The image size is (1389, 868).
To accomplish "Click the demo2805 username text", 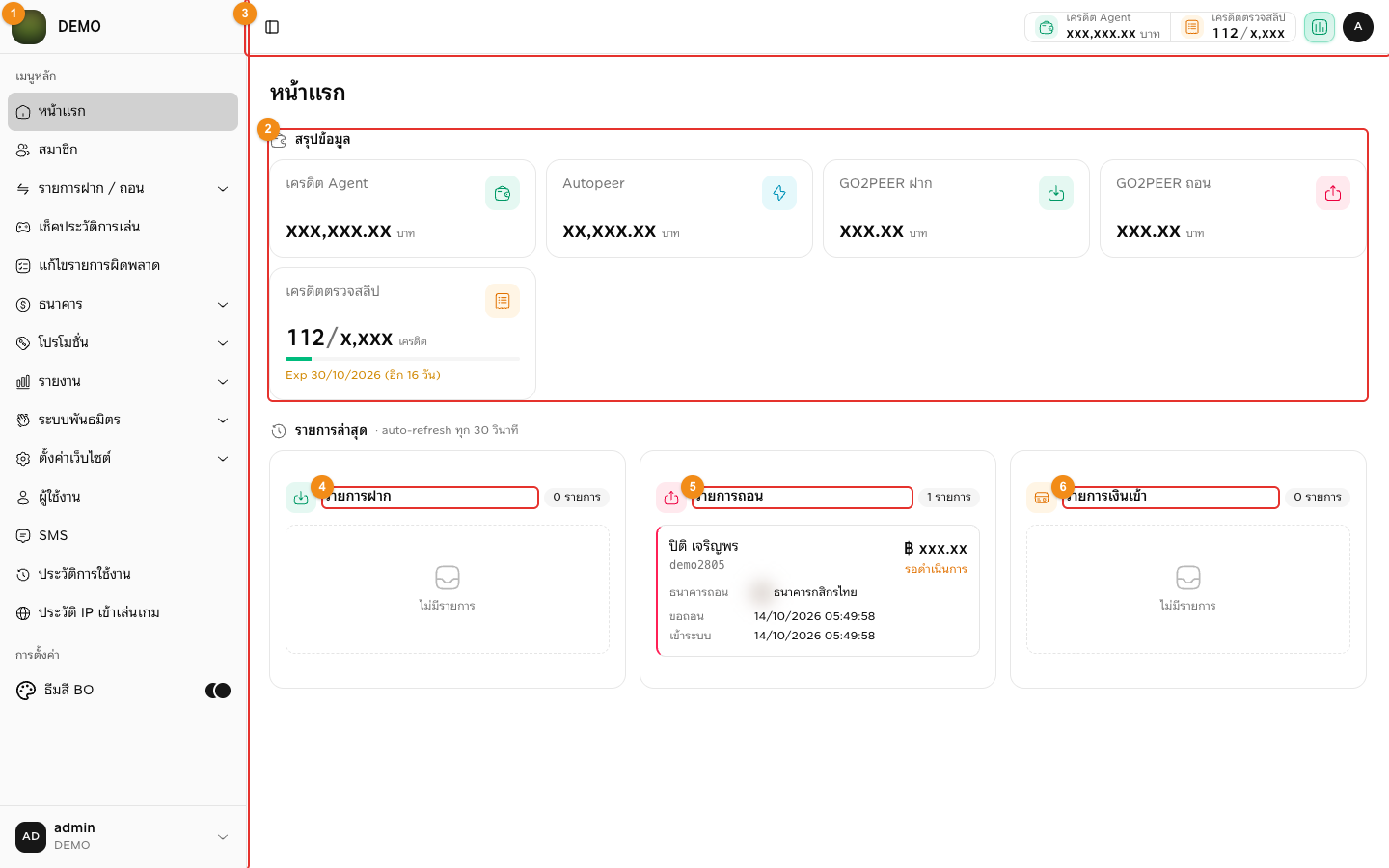I will tap(696, 566).
